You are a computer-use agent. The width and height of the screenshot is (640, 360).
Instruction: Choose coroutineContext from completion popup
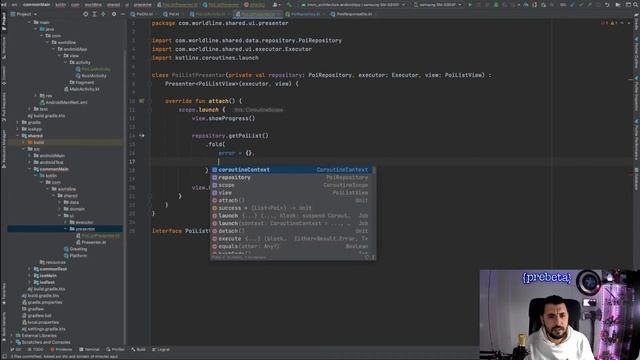pos(291,170)
